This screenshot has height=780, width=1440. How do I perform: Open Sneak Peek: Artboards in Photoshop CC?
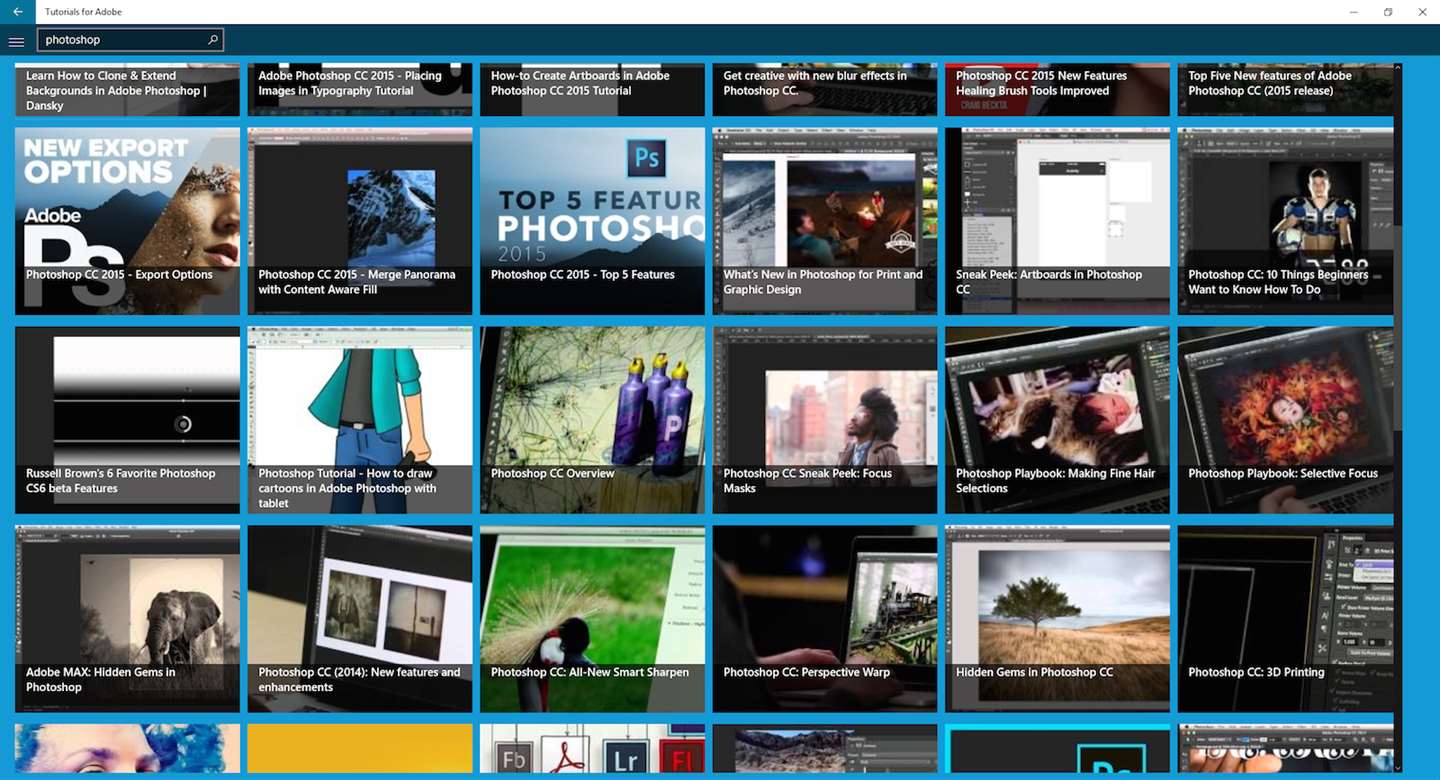pos(1057,221)
